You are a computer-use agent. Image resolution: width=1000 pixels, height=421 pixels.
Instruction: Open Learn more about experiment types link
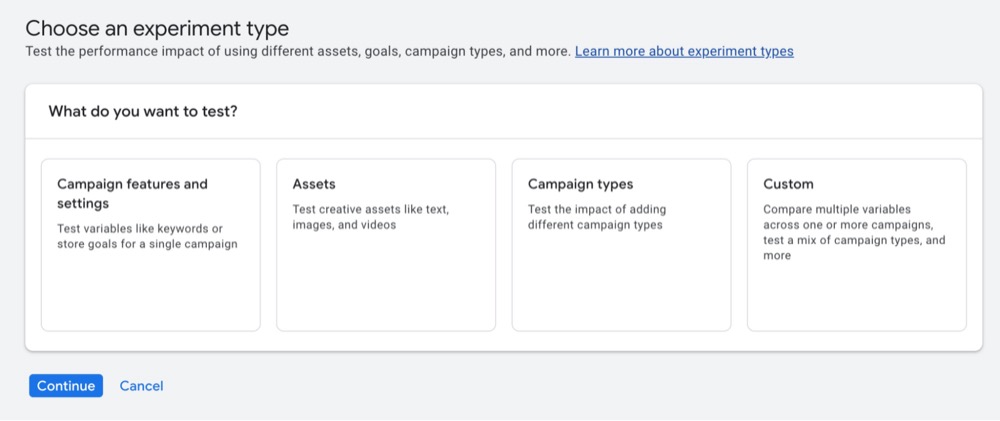(x=684, y=51)
